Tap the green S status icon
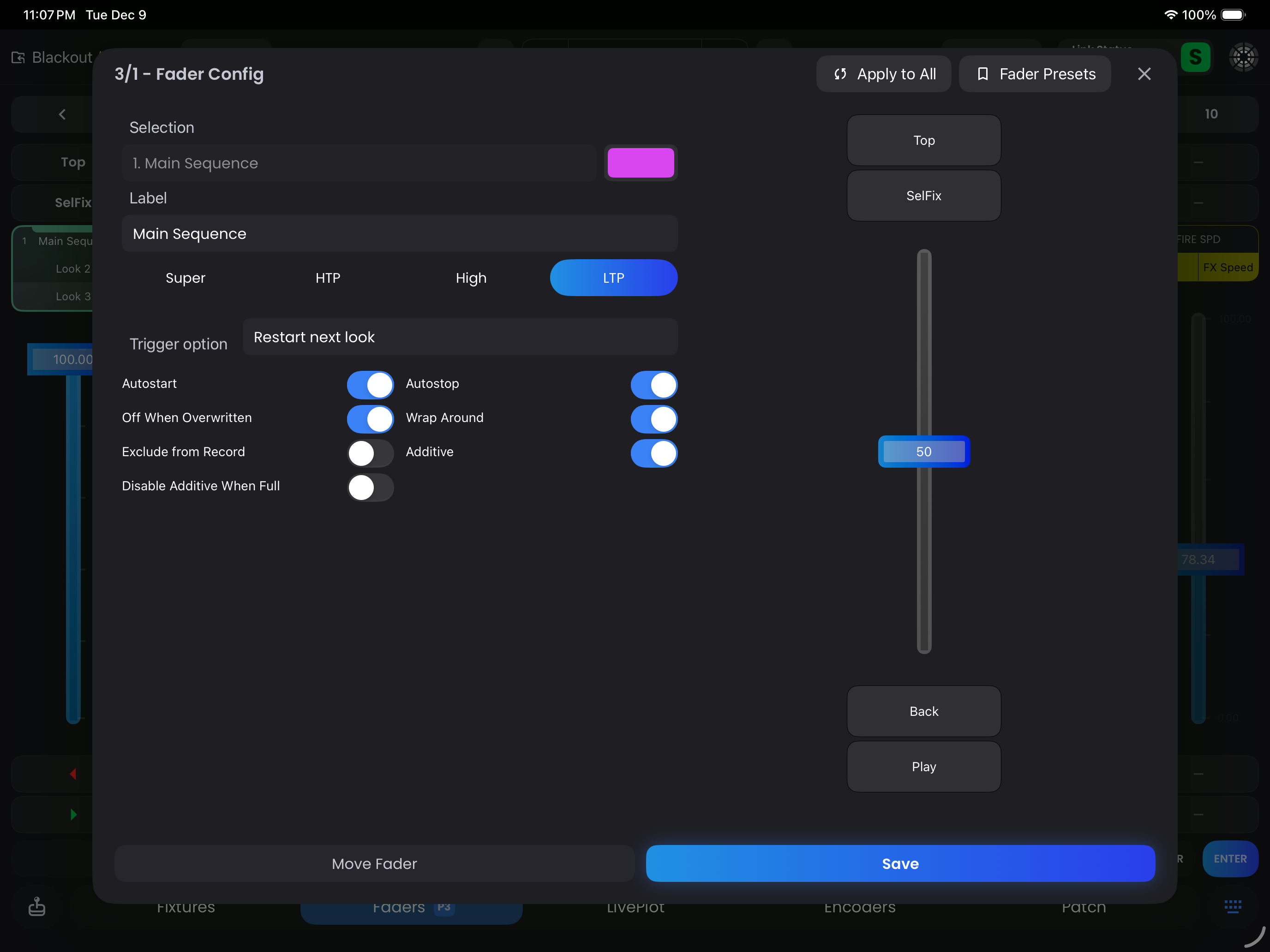Image resolution: width=1270 pixels, height=952 pixels. coord(1195,57)
